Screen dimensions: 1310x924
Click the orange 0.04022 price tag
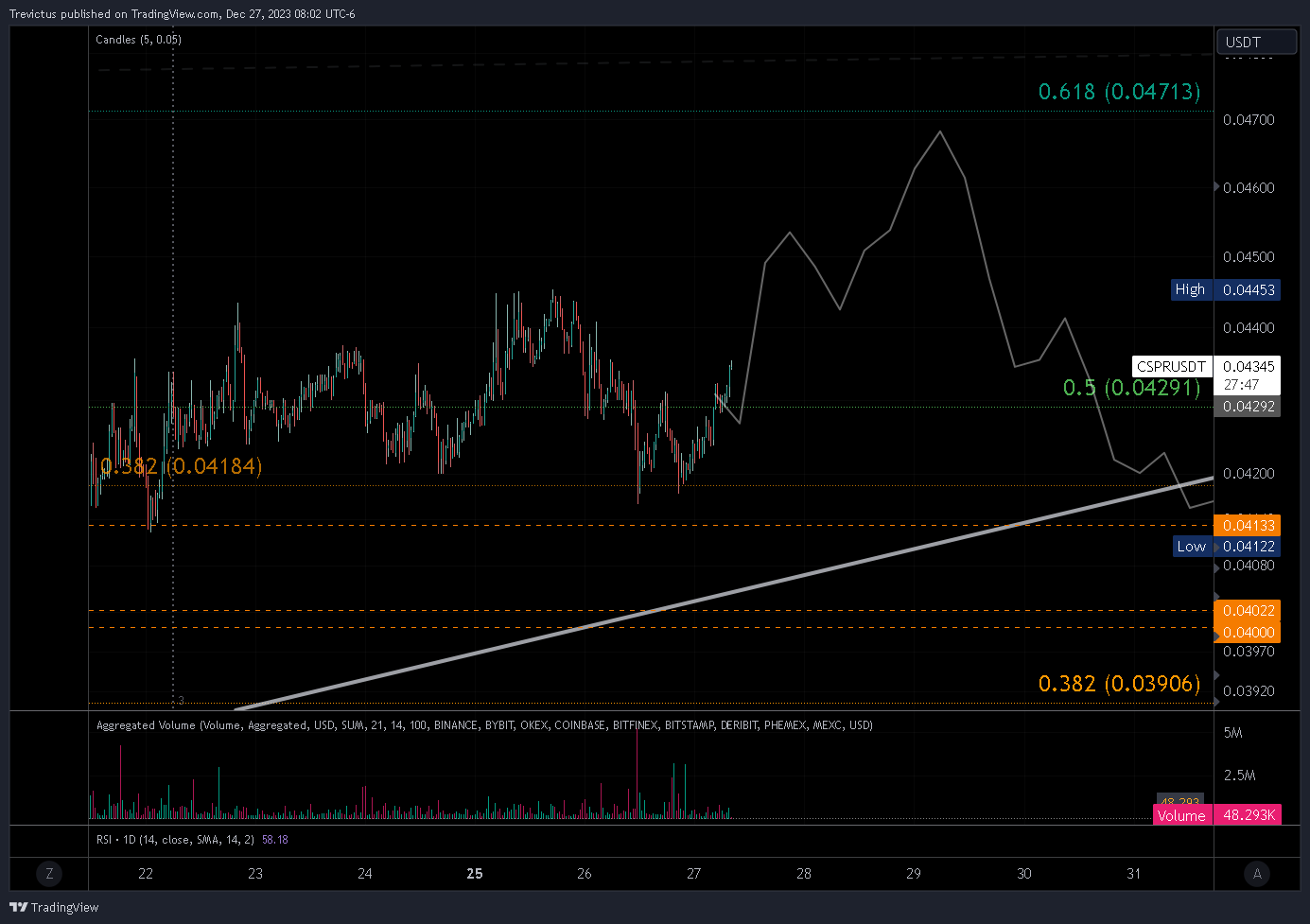point(1248,611)
